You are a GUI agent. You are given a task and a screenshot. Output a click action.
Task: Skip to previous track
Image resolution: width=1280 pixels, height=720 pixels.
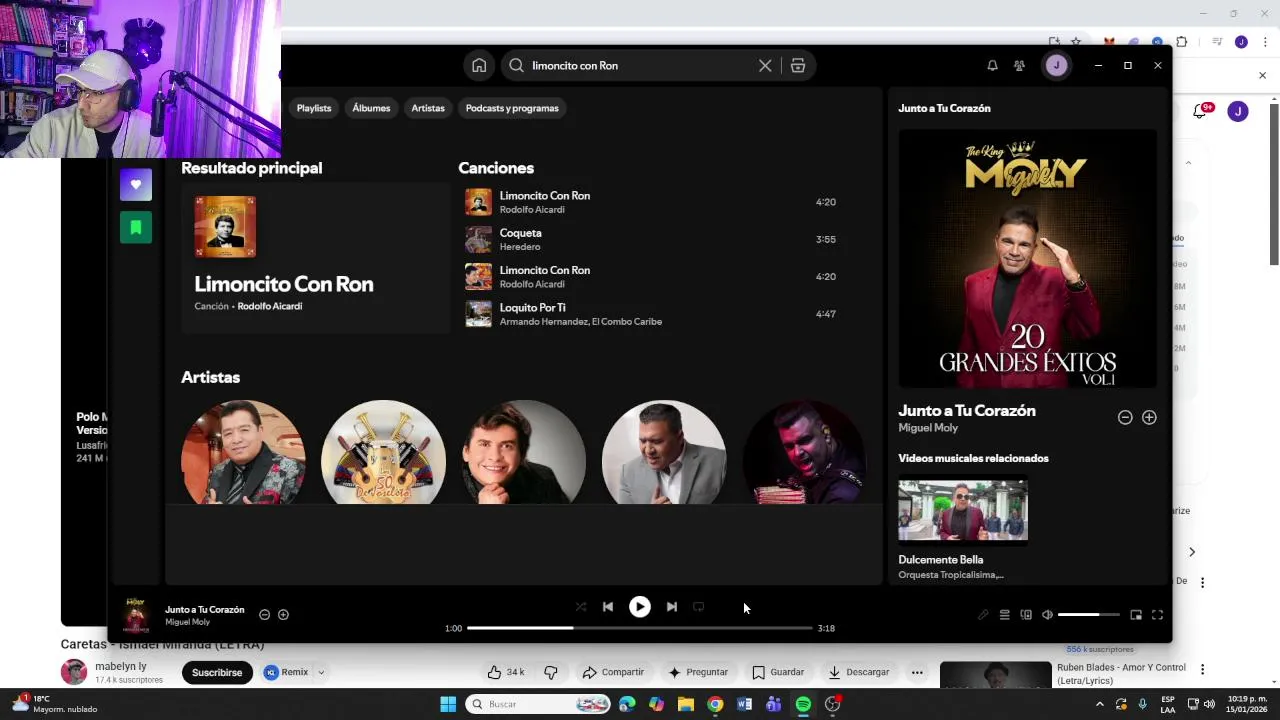coord(608,607)
